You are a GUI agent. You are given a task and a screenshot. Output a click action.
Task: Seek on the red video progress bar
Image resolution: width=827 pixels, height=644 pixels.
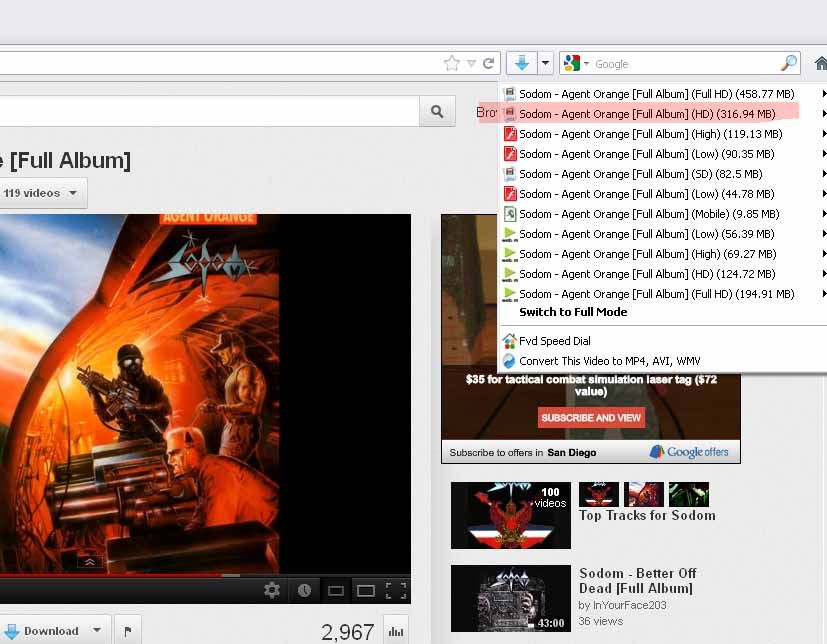pyautogui.click(x=111, y=575)
